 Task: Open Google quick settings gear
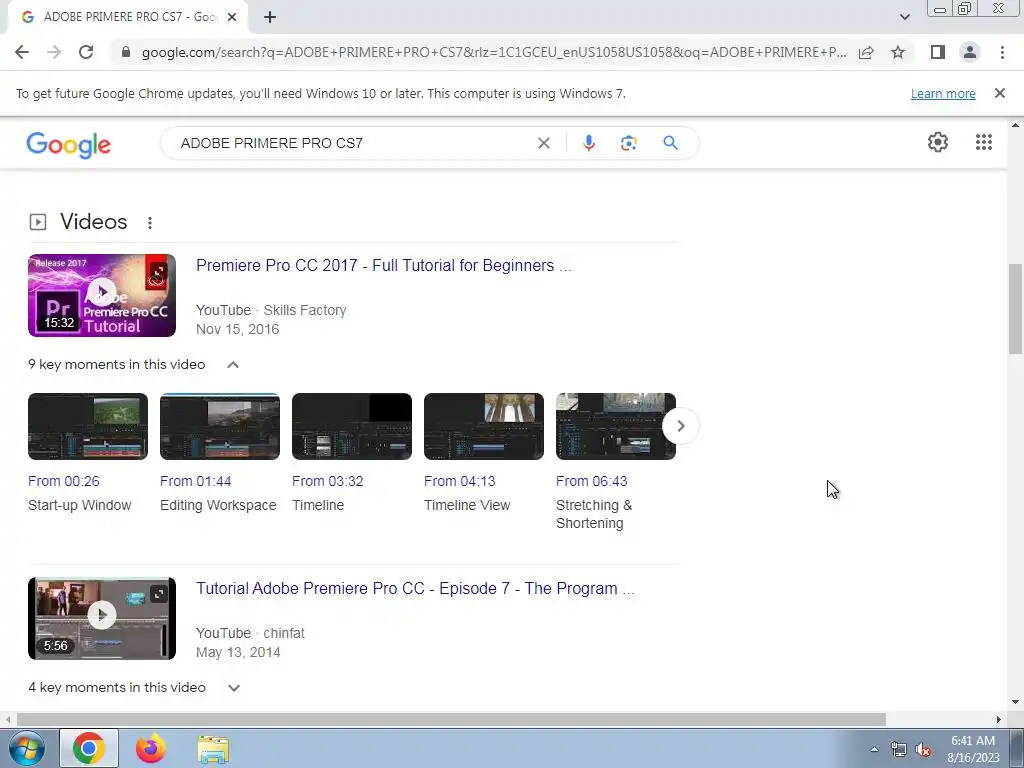tap(938, 142)
